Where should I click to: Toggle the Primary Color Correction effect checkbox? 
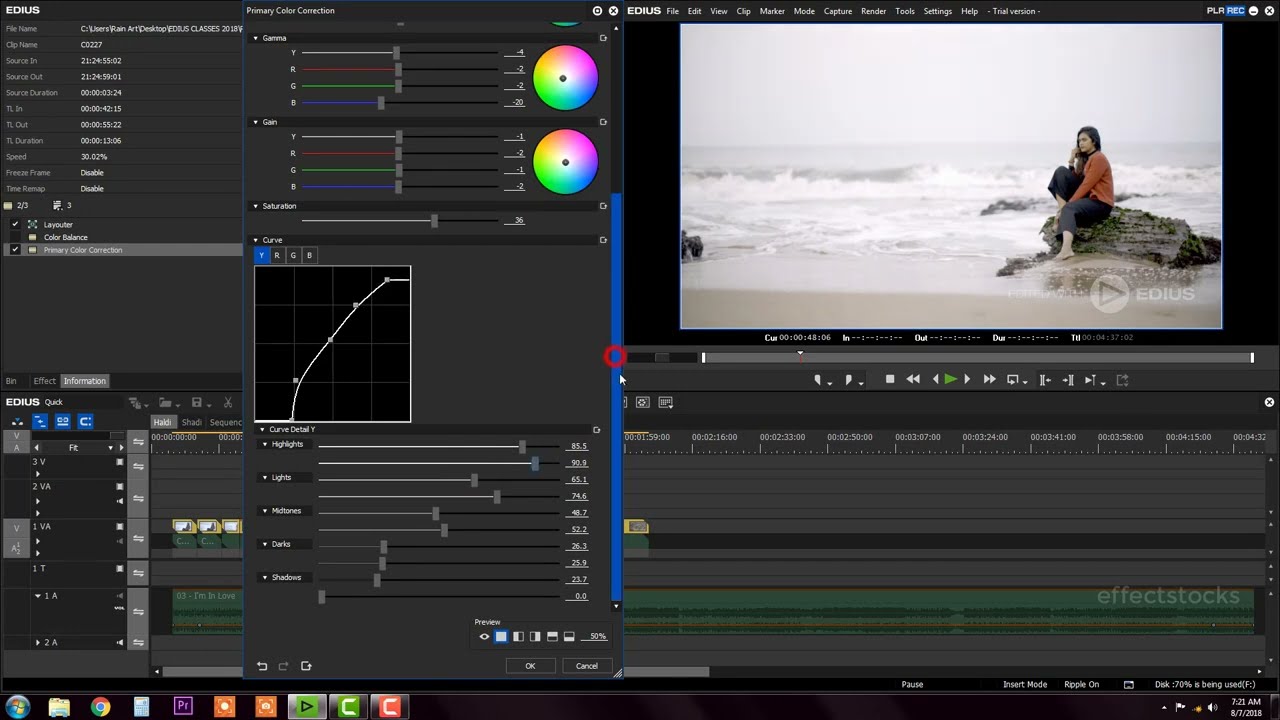(15, 250)
